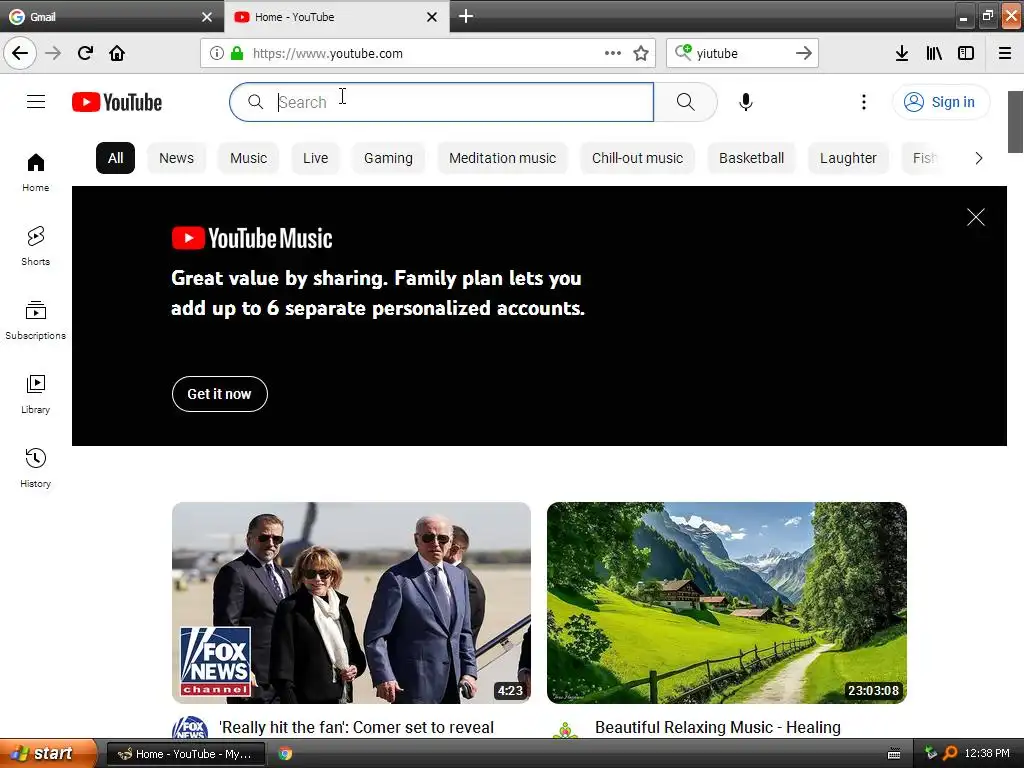Open page actions three-dot menu in address bar
1024x768 pixels.
(613, 53)
